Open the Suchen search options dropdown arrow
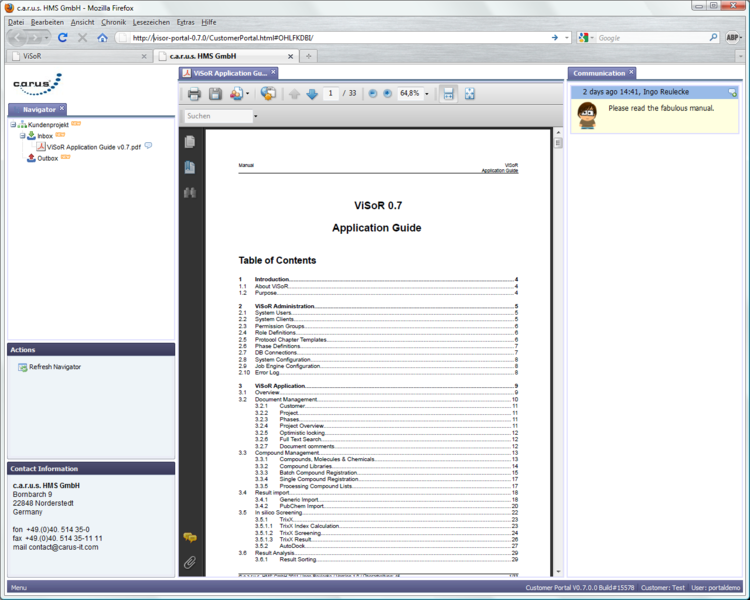 tap(255, 116)
